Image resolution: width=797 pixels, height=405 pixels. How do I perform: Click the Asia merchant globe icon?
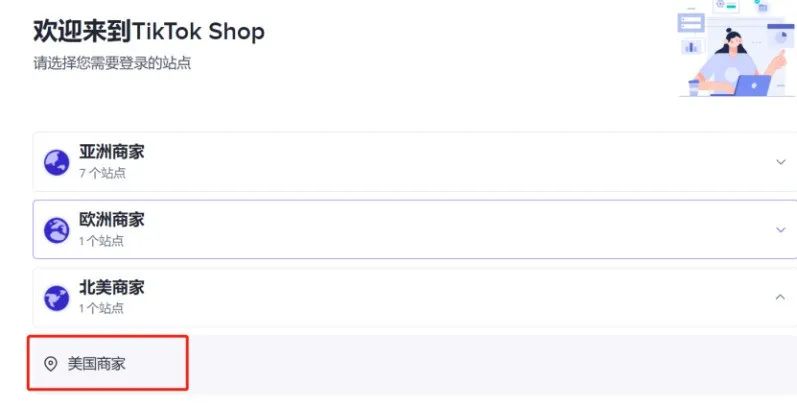pyautogui.click(x=56, y=162)
